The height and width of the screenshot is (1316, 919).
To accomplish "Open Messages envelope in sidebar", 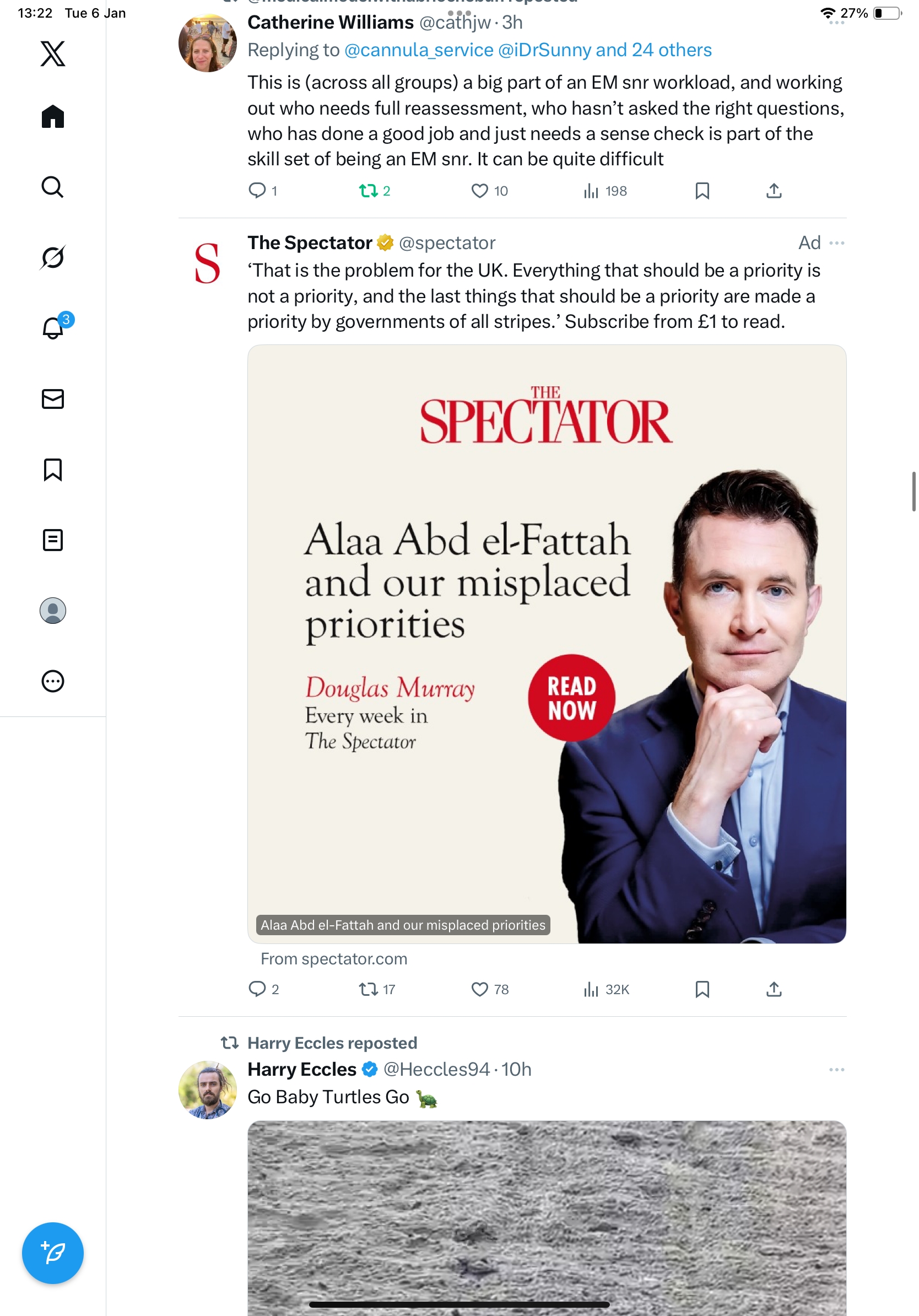I will click(x=53, y=399).
